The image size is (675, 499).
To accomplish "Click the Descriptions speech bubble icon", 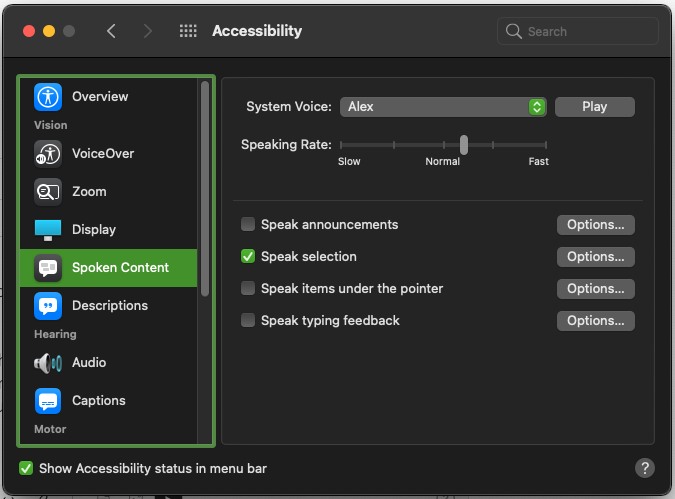I will tap(48, 306).
